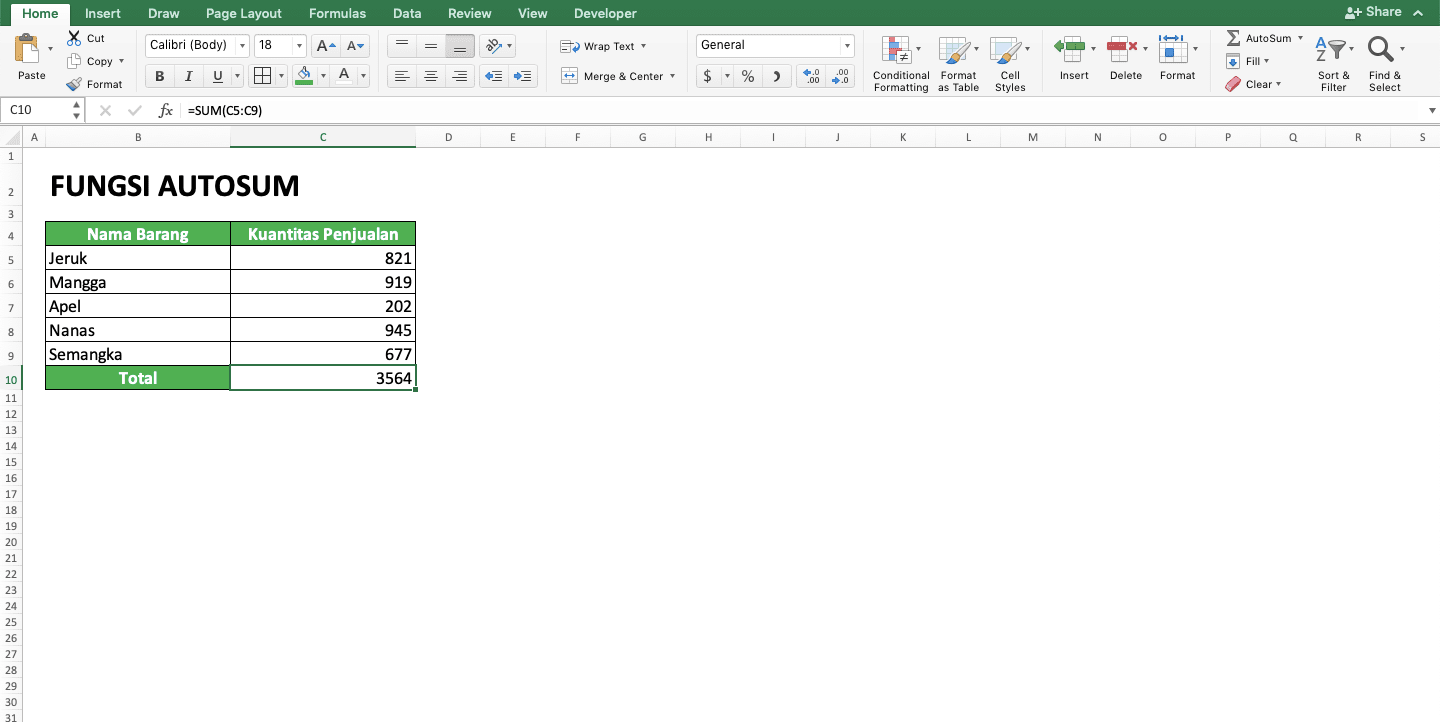The height and width of the screenshot is (722, 1440).
Task: Click the Wrap Text button
Action: click(x=603, y=46)
